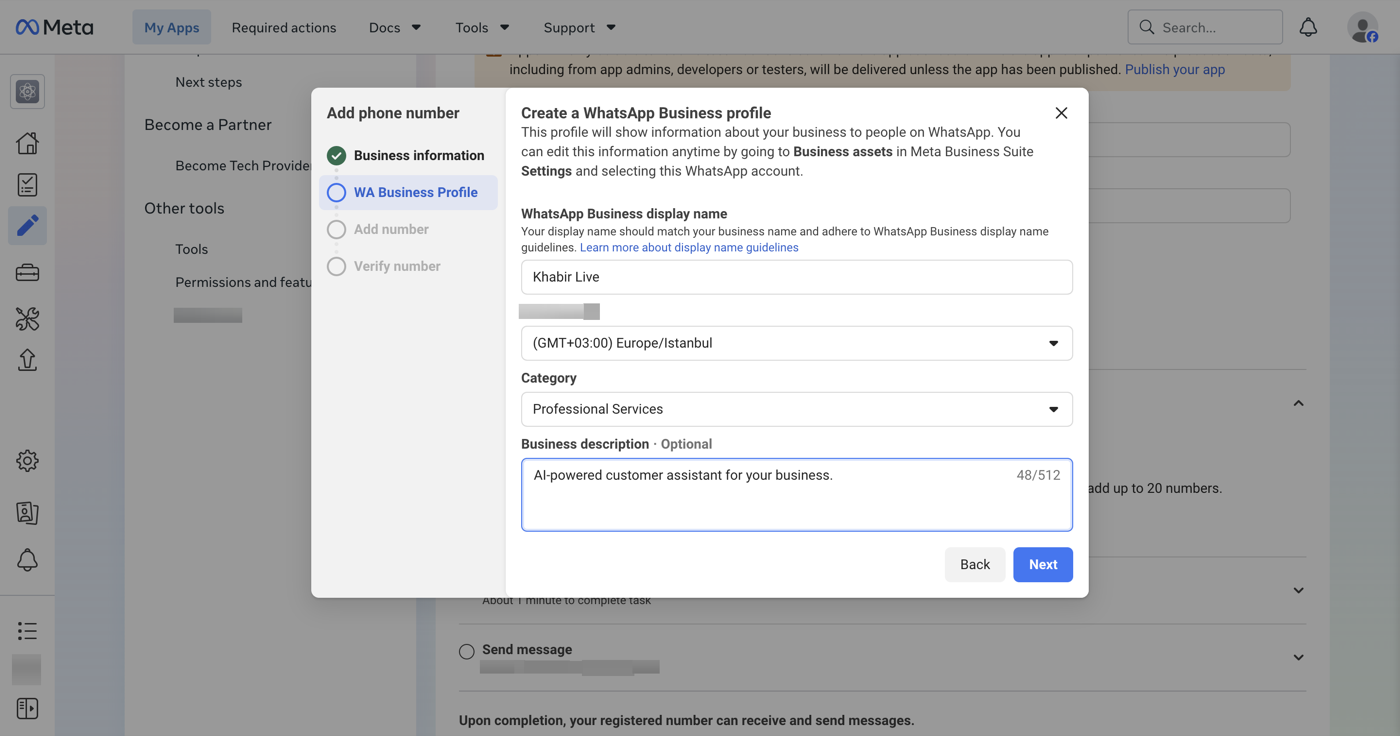Open Permissions and features menu item
Screen dimensions: 1400x736
243,282
